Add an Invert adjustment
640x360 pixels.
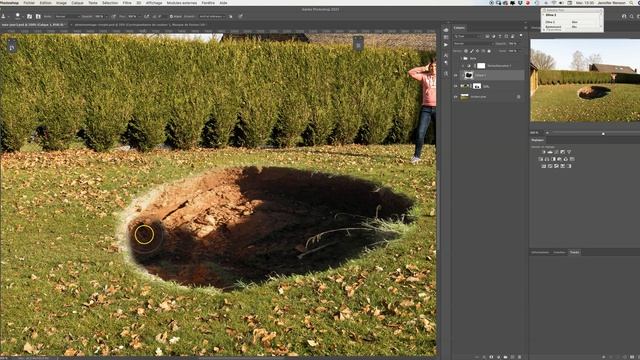click(x=544, y=166)
